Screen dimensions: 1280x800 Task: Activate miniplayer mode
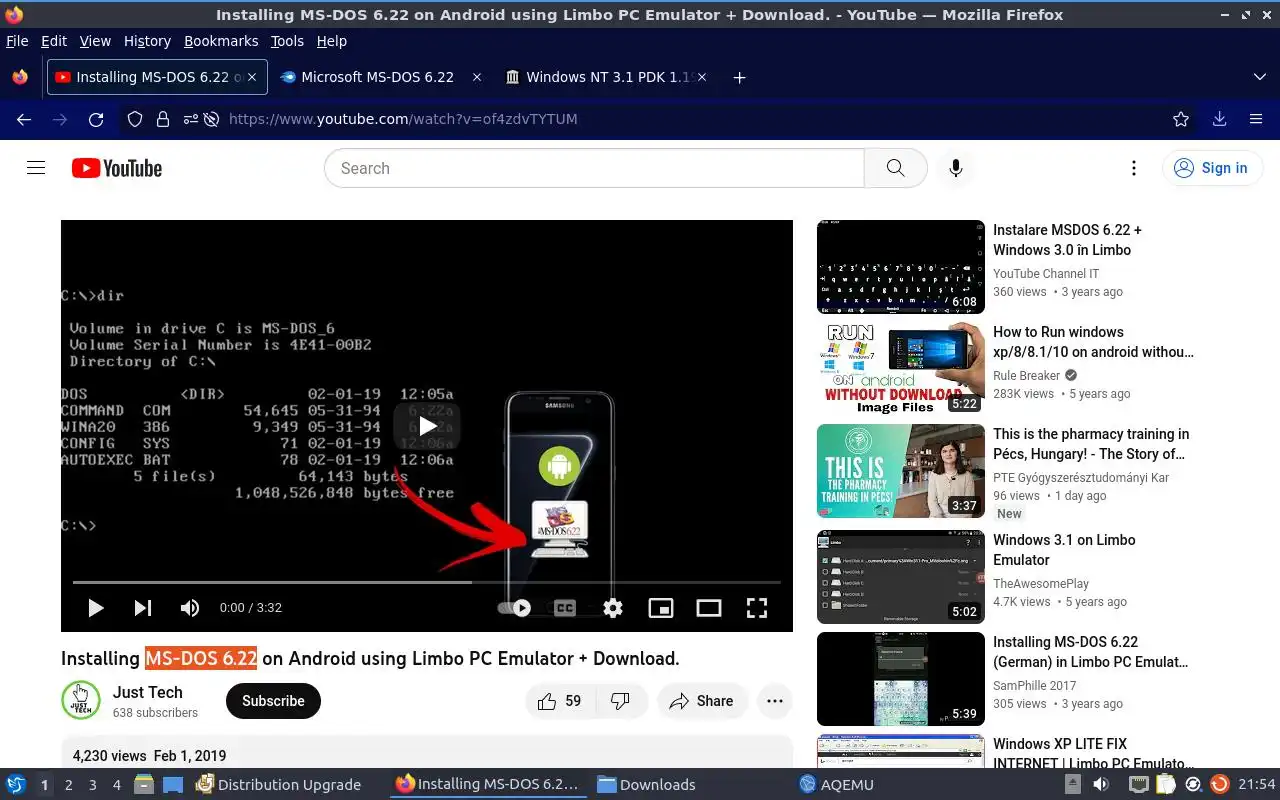[661, 608]
